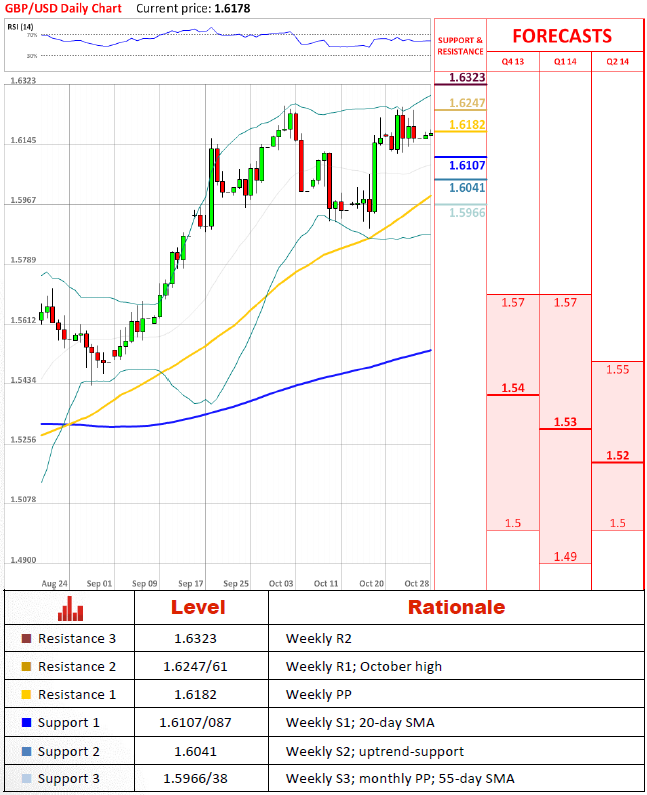Select the Q2 14 forecast column header
The image size is (647, 795).
point(618,61)
